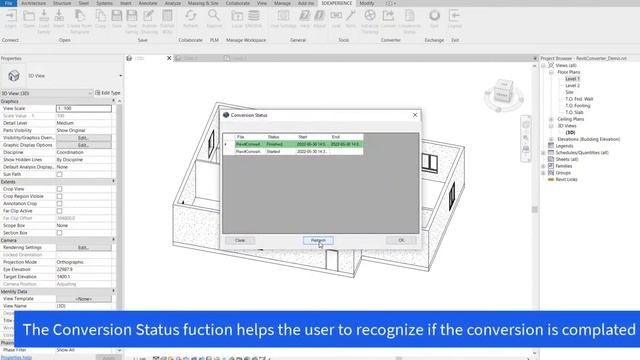Open the 3D View type selector dropdown

click(x=120, y=76)
